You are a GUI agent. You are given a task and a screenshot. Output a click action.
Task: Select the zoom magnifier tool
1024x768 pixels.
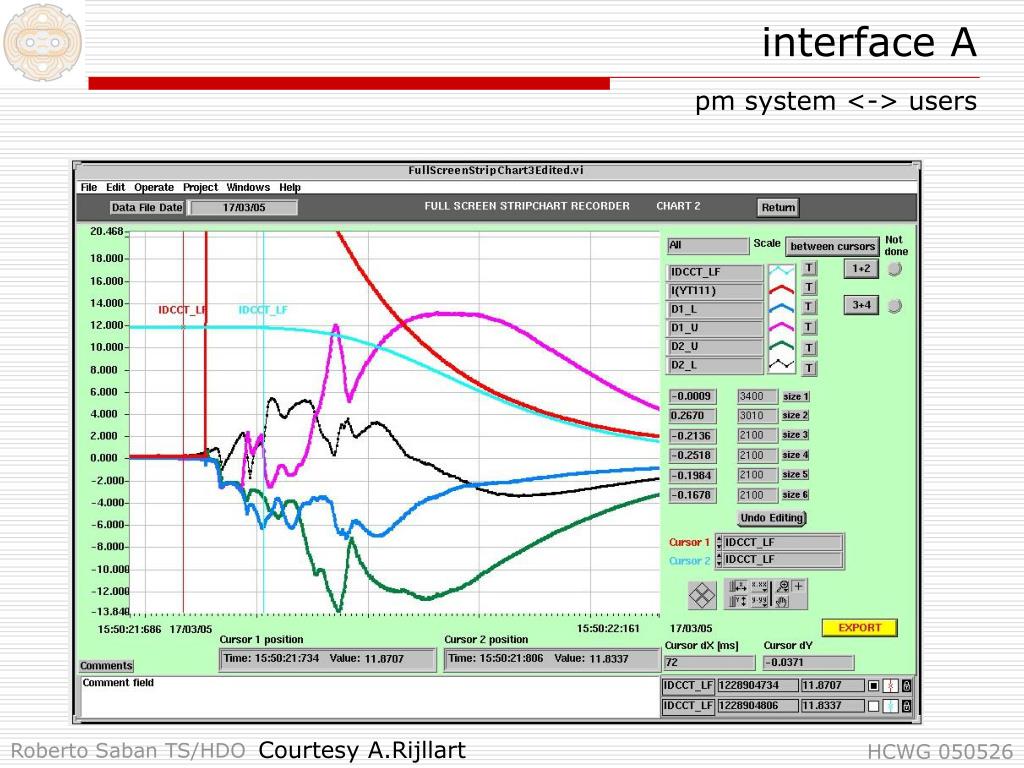tap(783, 586)
